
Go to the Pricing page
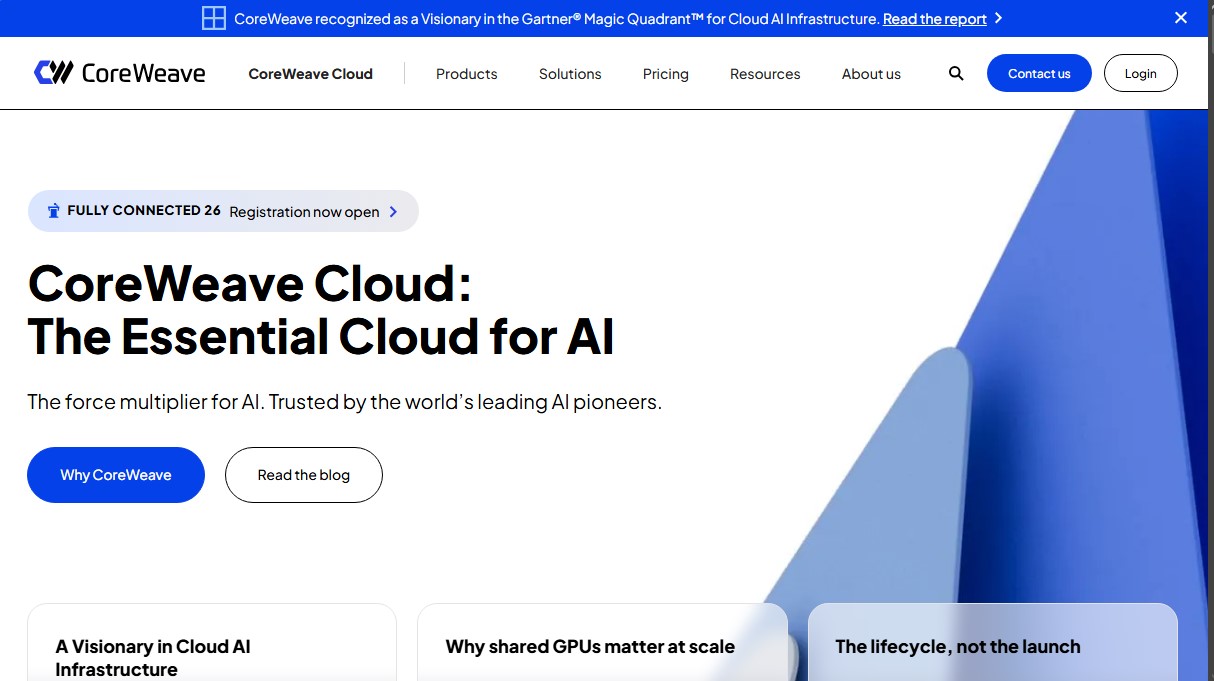tap(666, 74)
